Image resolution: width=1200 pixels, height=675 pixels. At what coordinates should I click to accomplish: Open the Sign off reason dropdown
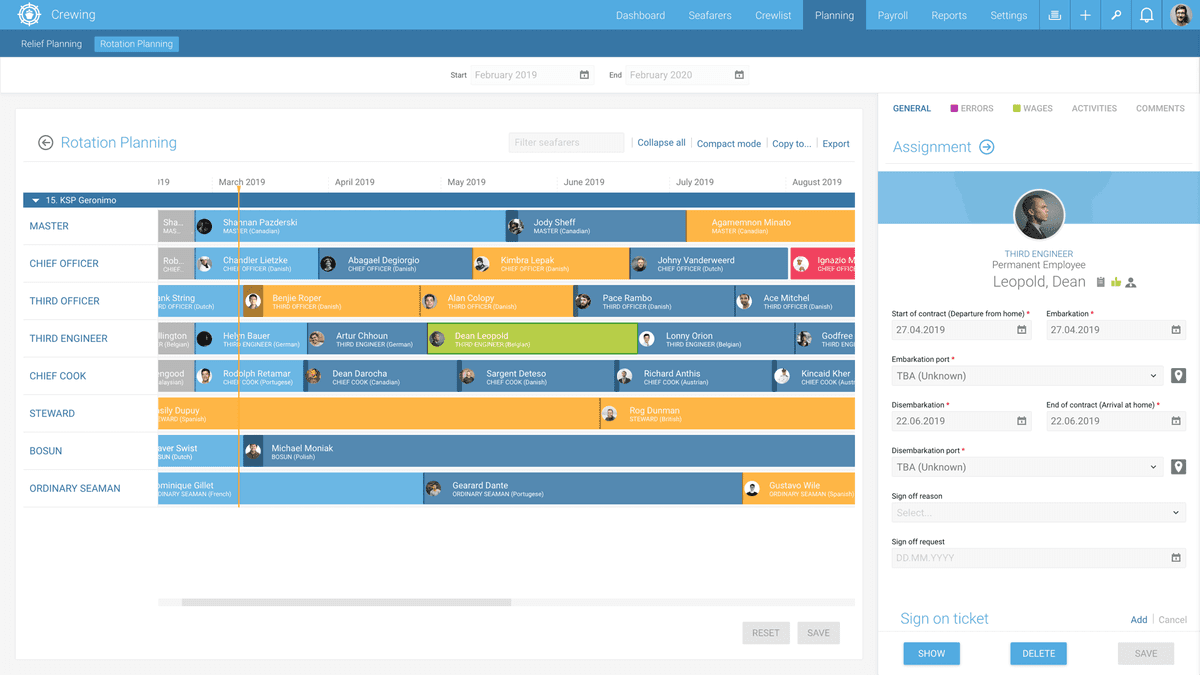(1037, 513)
